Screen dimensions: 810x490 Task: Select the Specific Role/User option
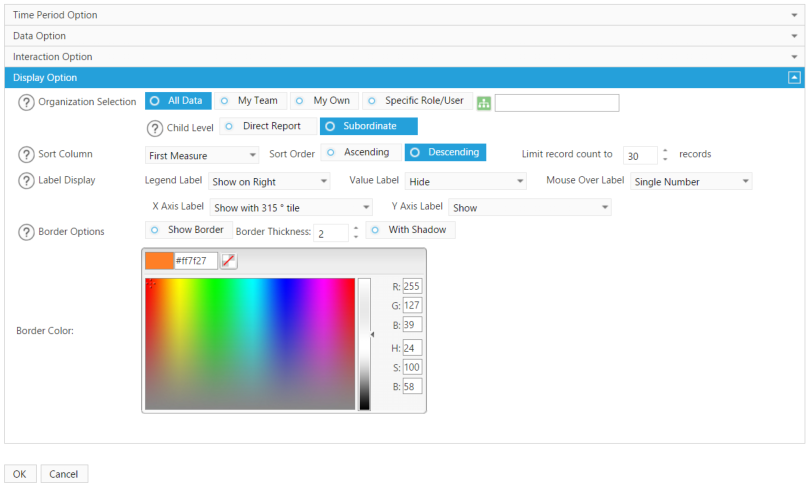pyautogui.click(x=417, y=101)
